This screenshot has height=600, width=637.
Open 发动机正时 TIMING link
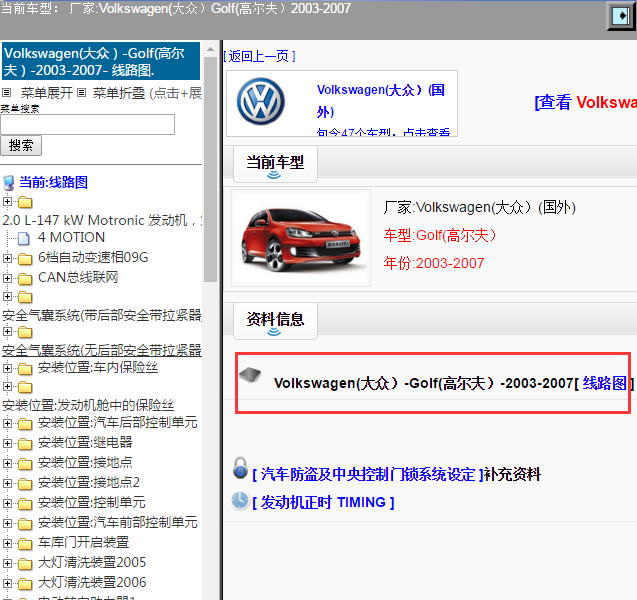coord(323,503)
